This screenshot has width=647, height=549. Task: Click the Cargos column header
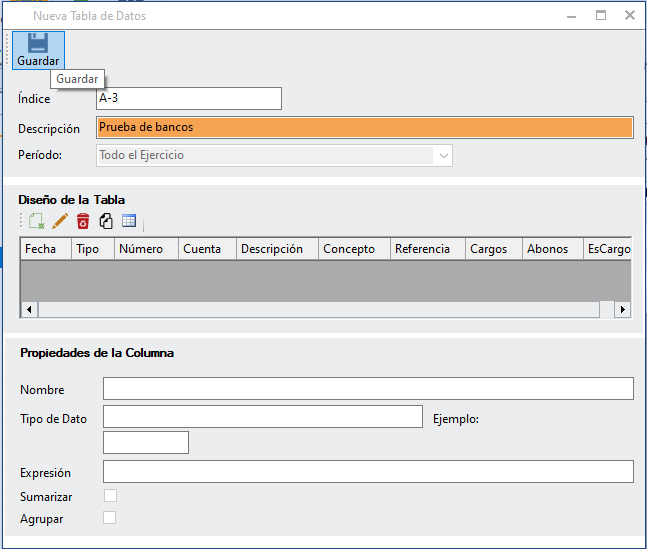pyautogui.click(x=494, y=249)
